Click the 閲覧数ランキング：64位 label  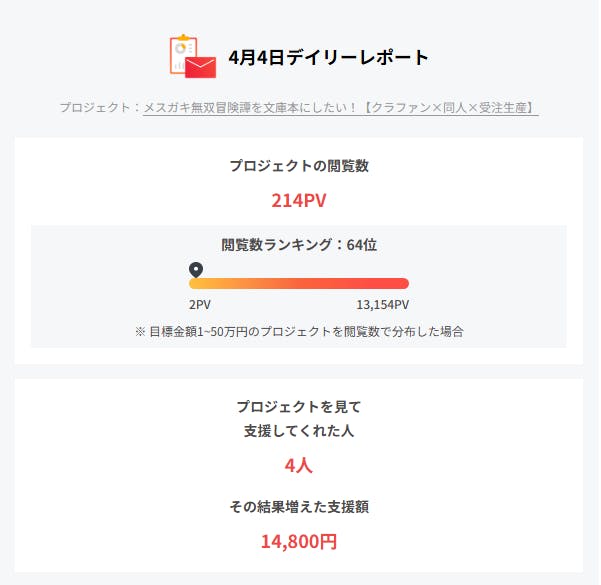299,244
